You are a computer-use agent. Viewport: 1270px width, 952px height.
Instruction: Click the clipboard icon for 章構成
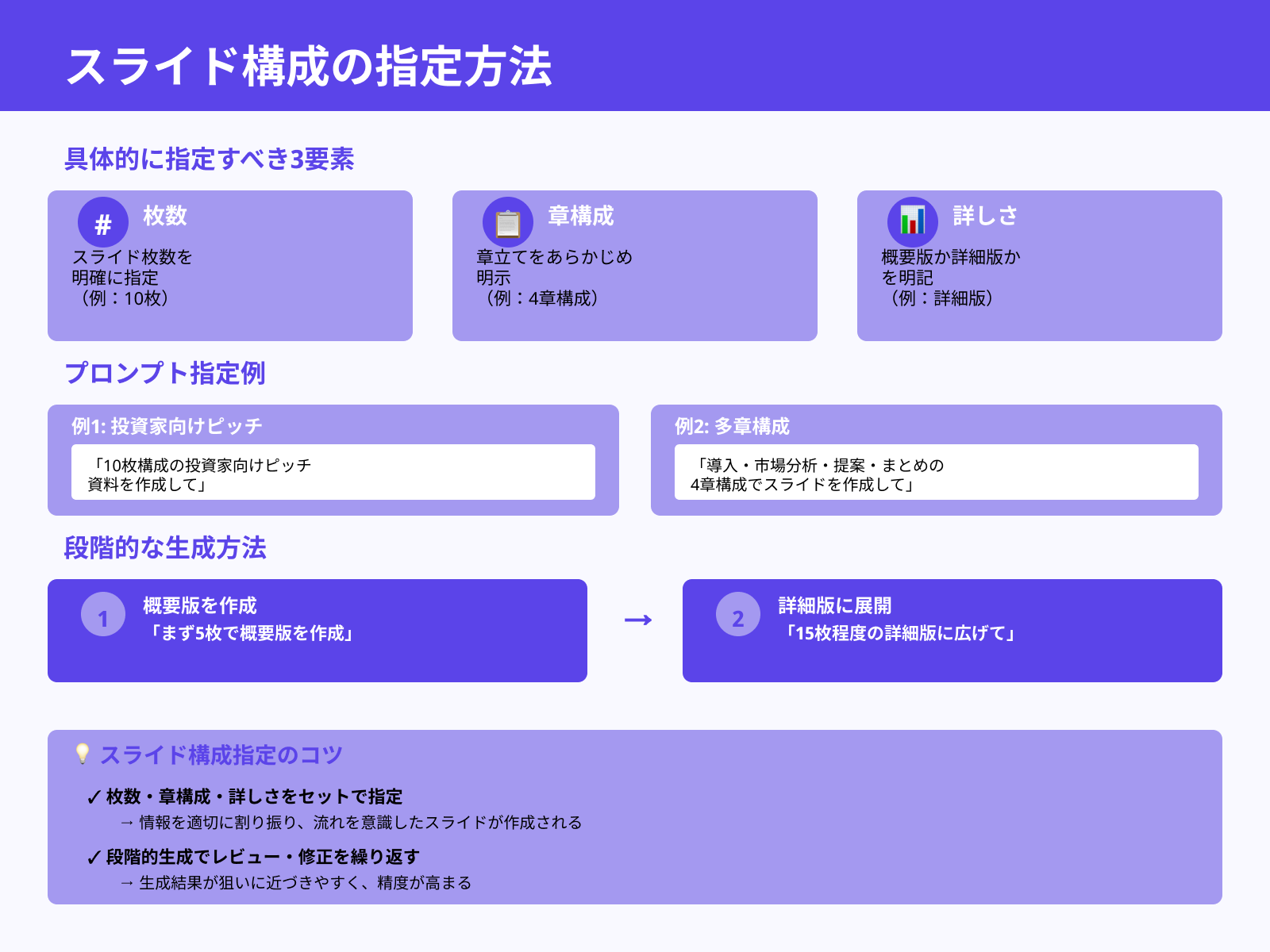[x=508, y=222]
